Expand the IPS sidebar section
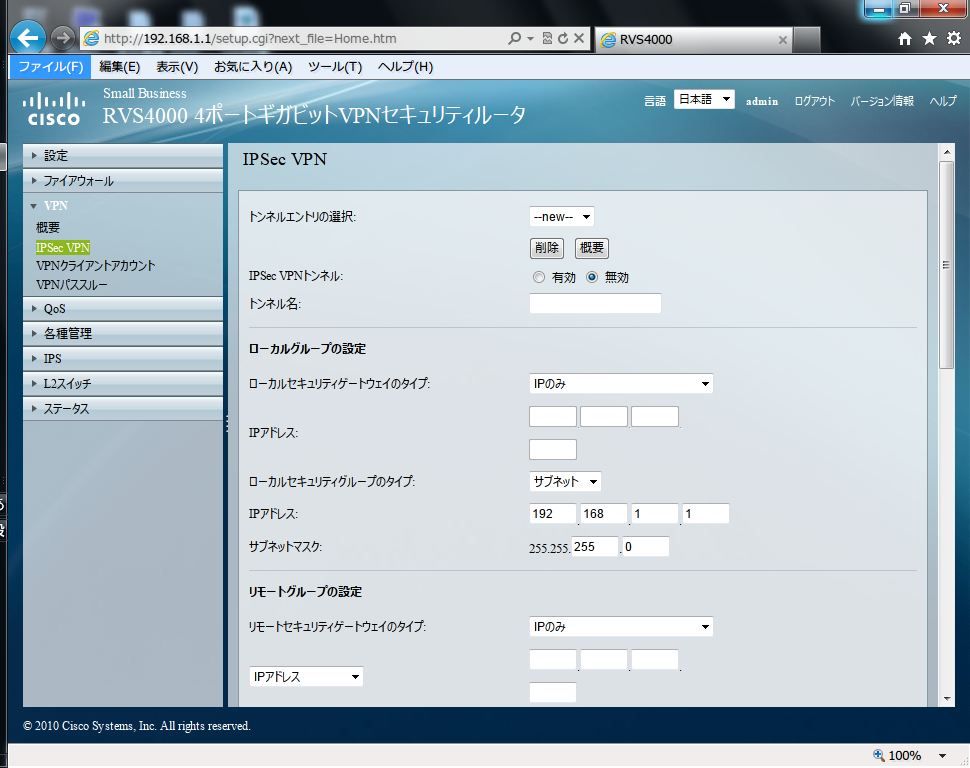 (122, 358)
